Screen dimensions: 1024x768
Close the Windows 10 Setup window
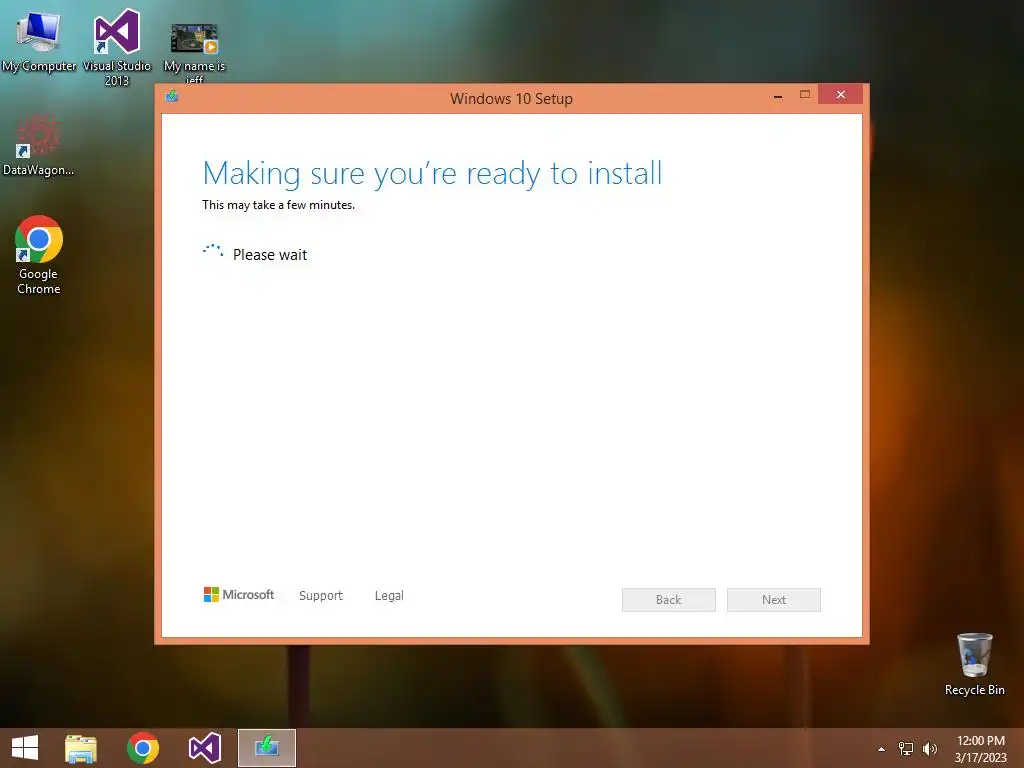pyautogui.click(x=840, y=95)
